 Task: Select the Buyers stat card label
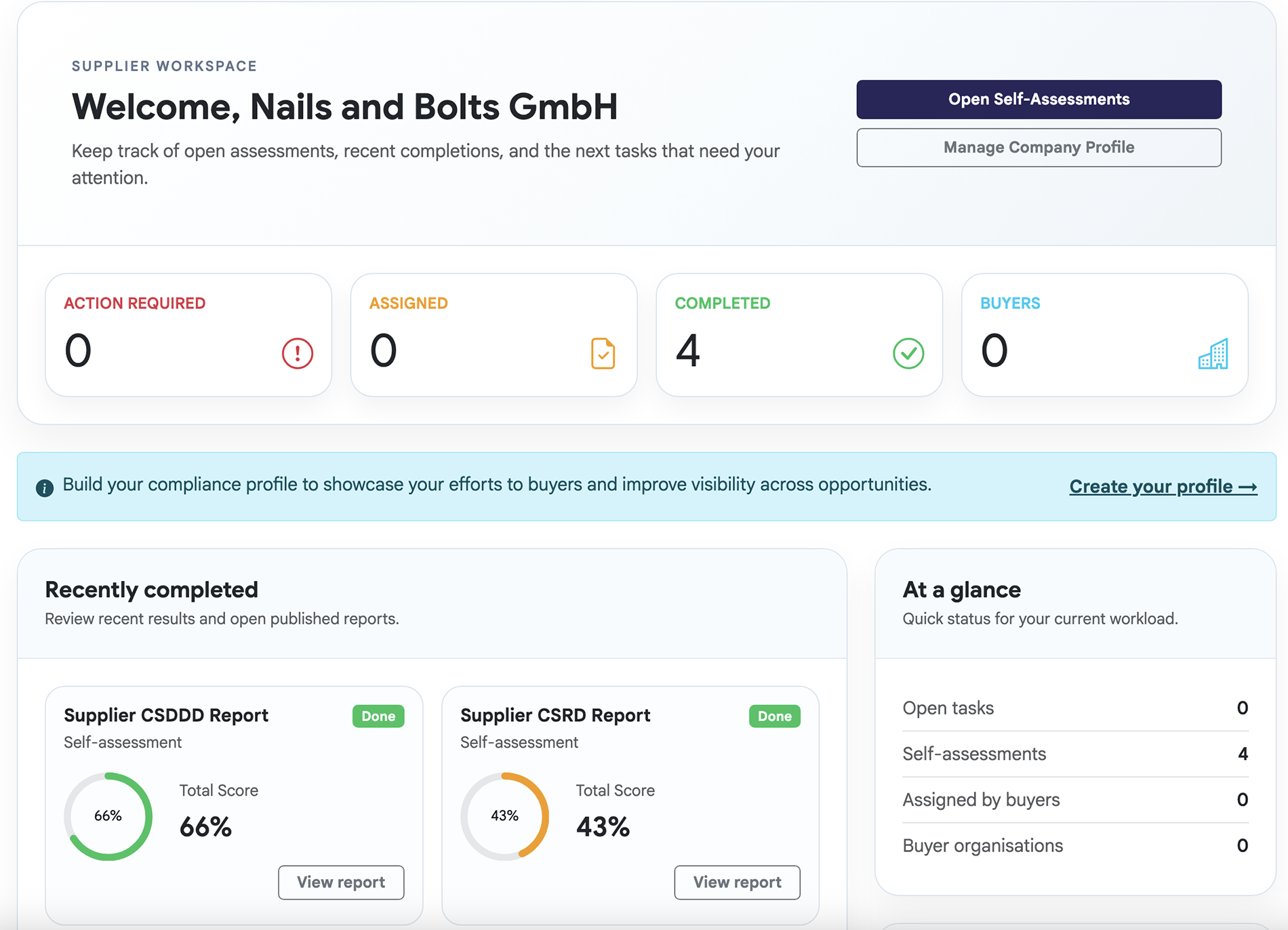[x=1010, y=303]
